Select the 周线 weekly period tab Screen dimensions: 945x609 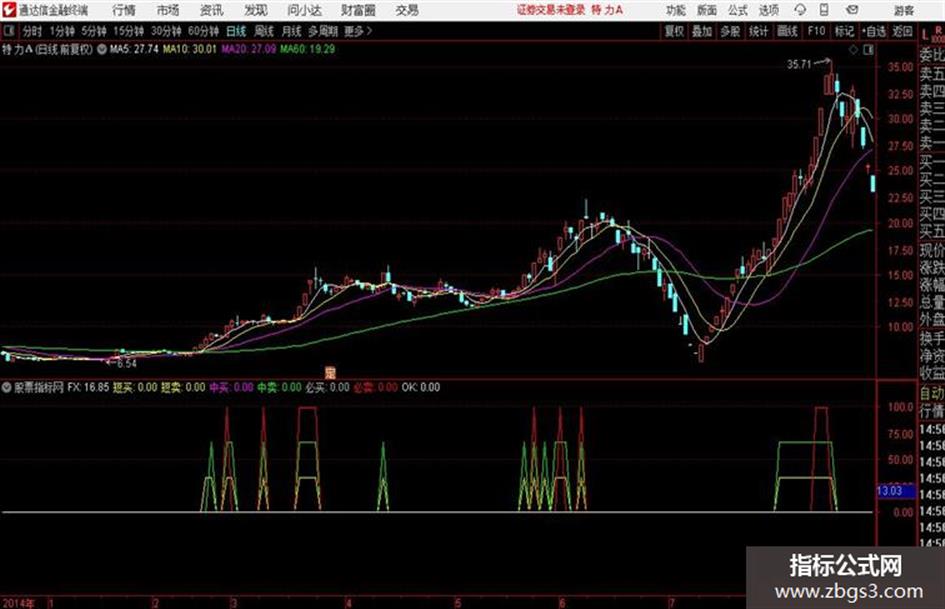pos(264,31)
